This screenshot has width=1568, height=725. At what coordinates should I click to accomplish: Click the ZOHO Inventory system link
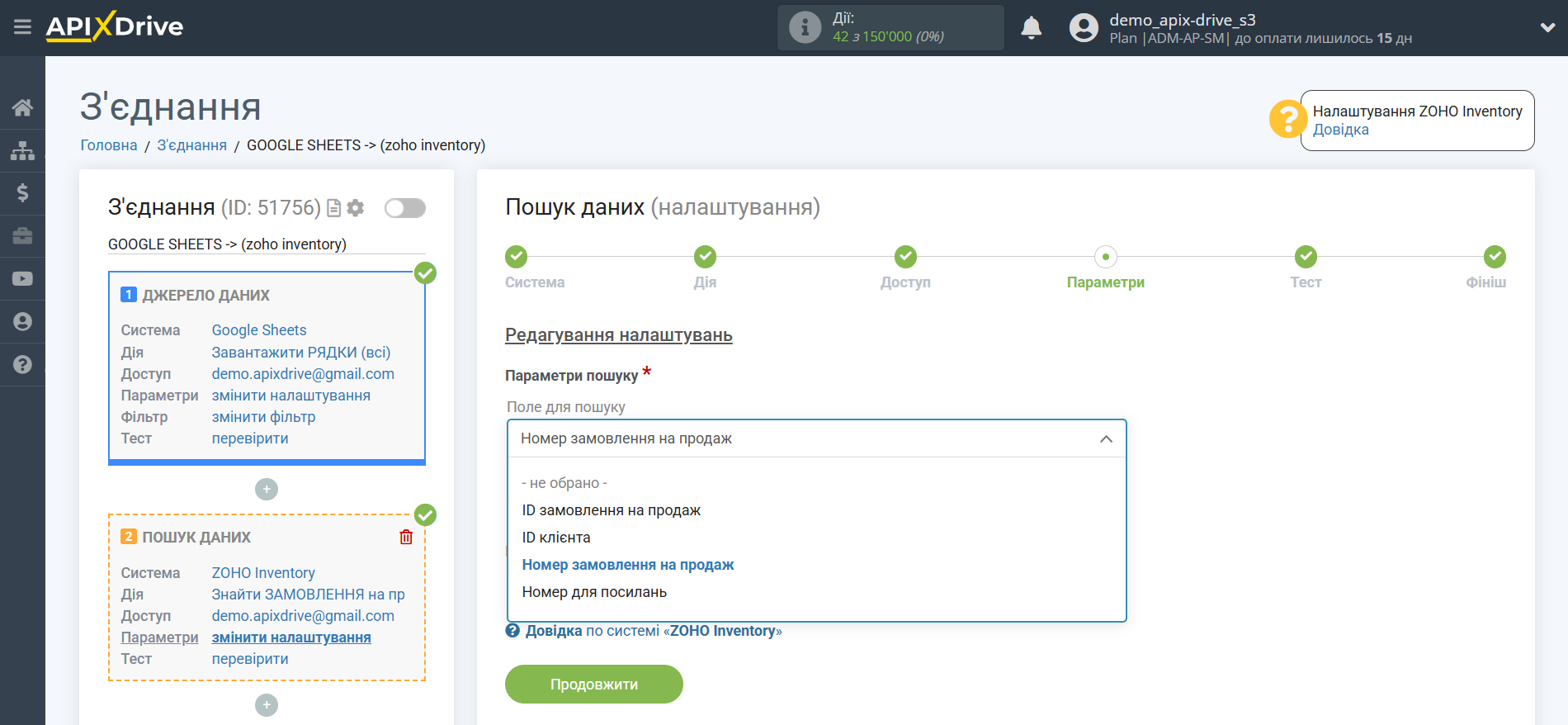pos(263,573)
